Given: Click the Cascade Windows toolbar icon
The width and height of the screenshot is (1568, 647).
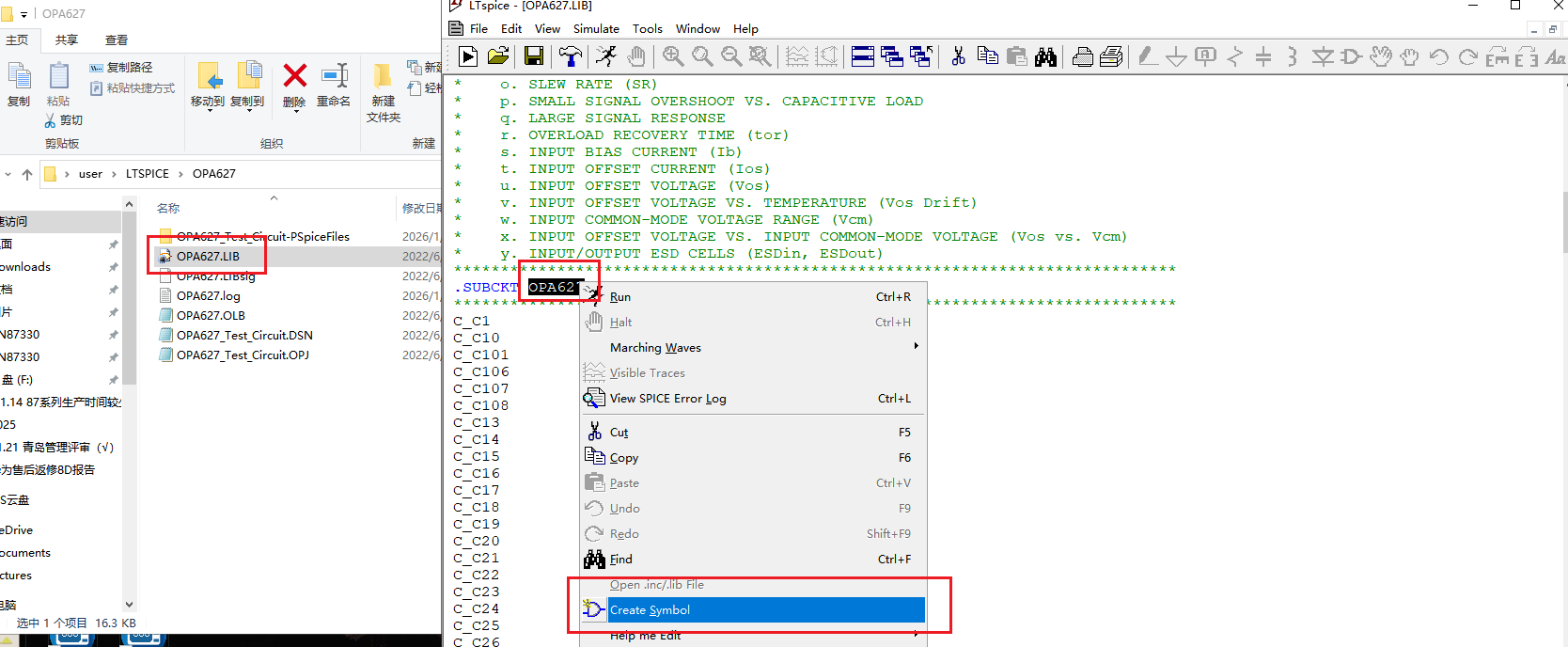Looking at the screenshot, I should click(x=892, y=56).
